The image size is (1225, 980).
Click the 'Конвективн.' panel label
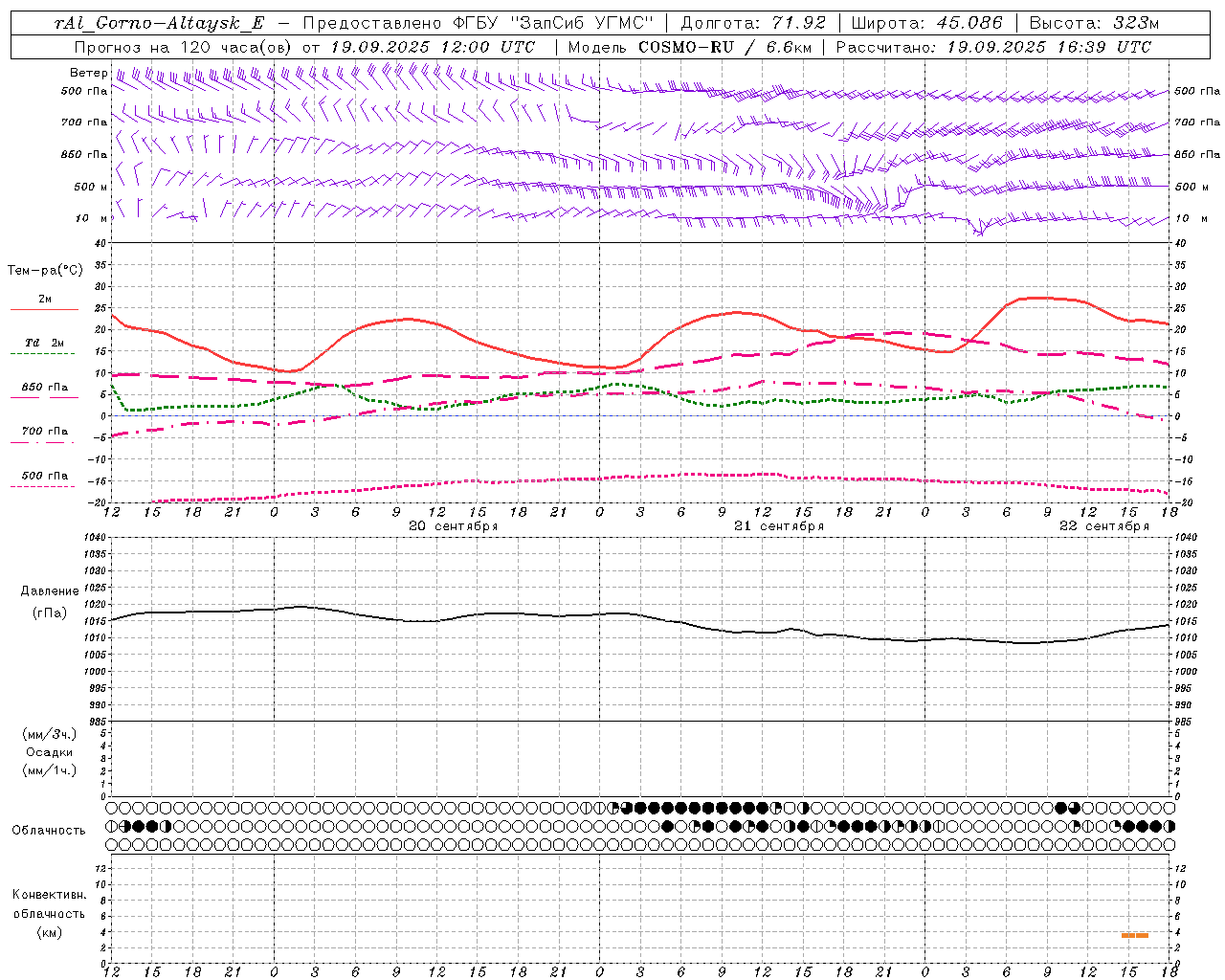(49, 895)
